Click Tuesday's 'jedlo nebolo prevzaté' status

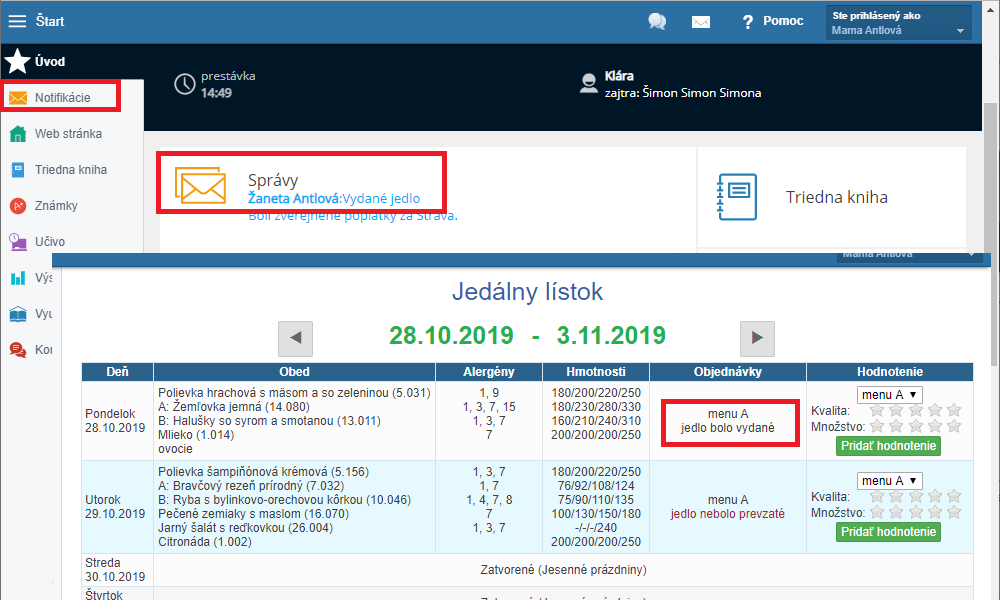pos(728,514)
